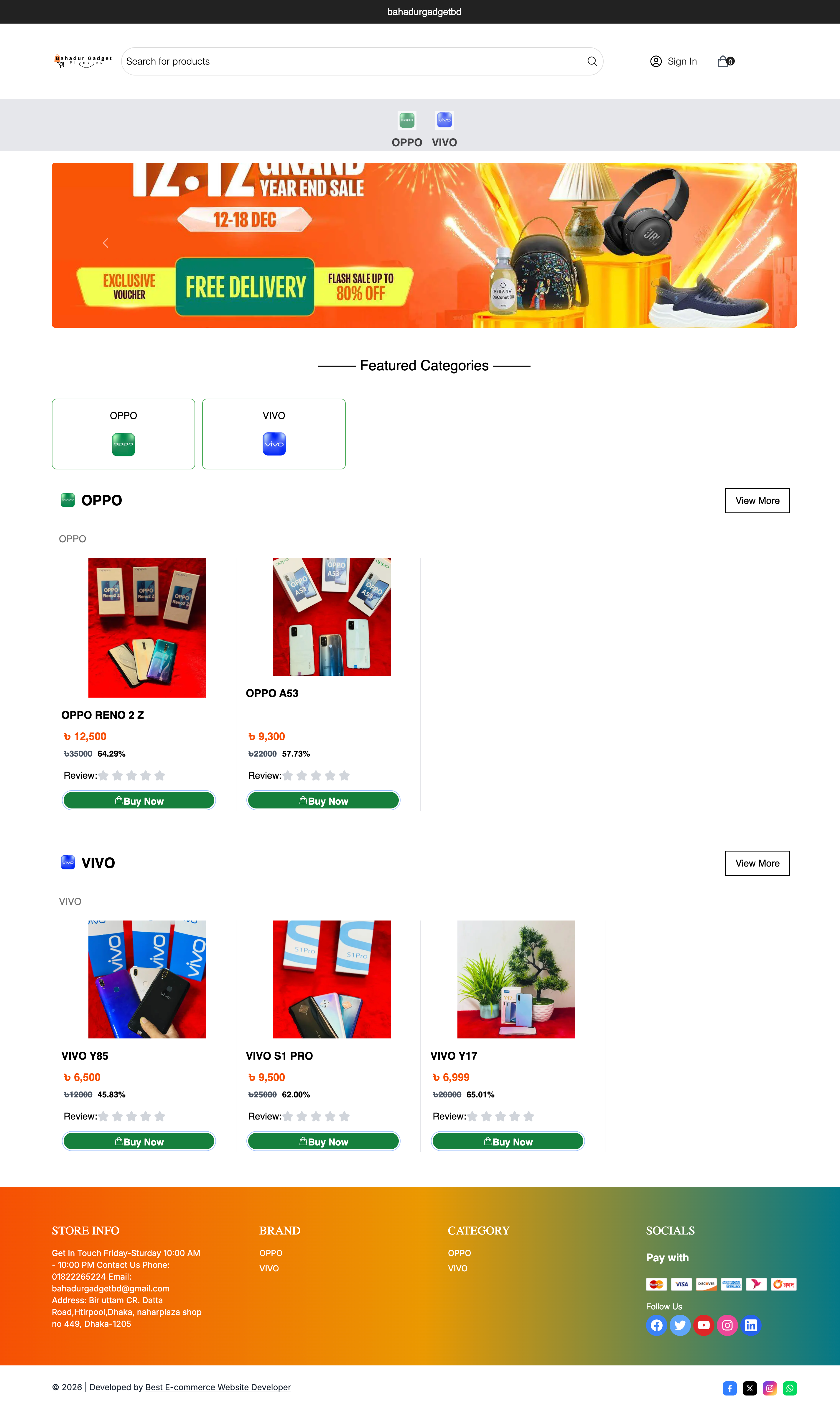Select VIVO in the top category bar
840x1407 pixels.
(444, 130)
